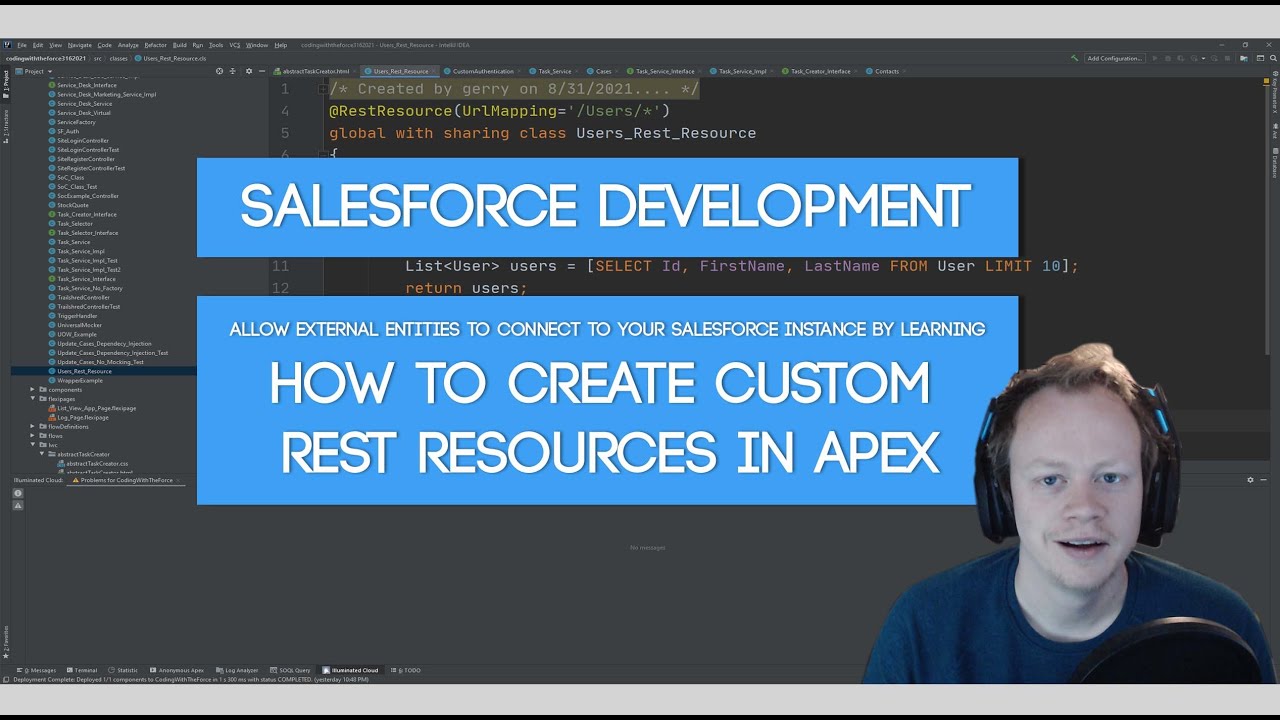The width and height of the screenshot is (1280, 720).
Task: Close the Problems for CodingWithTheForce tab
Action: (x=180, y=480)
